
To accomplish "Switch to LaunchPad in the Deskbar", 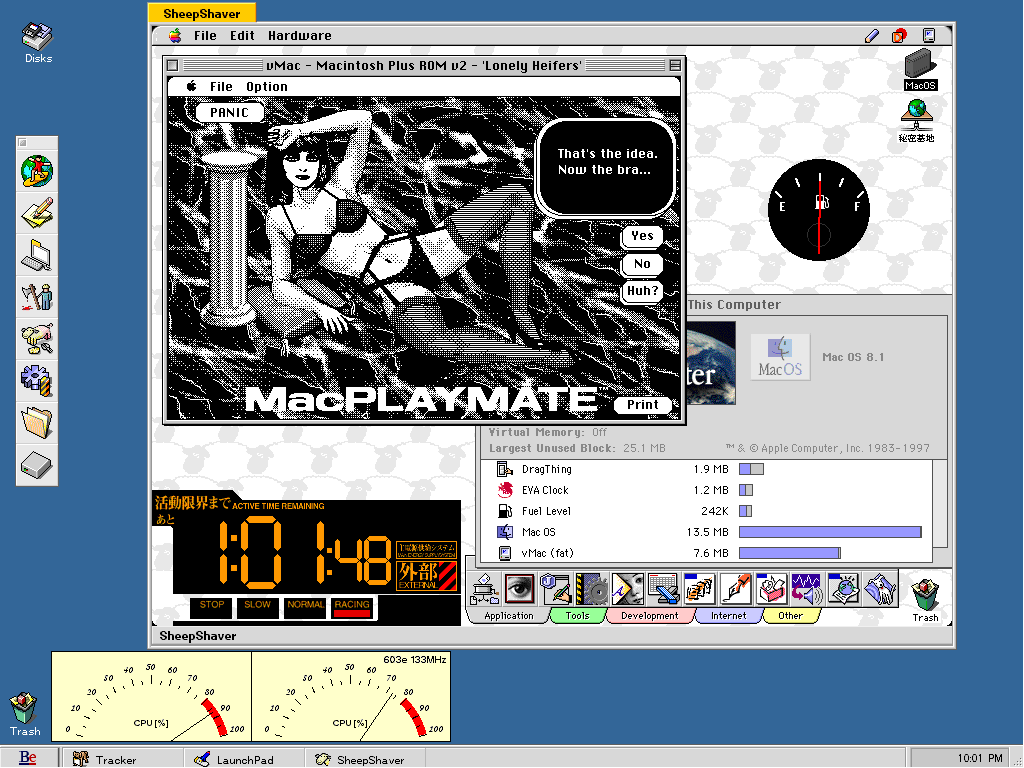I will tap(243, 759).
